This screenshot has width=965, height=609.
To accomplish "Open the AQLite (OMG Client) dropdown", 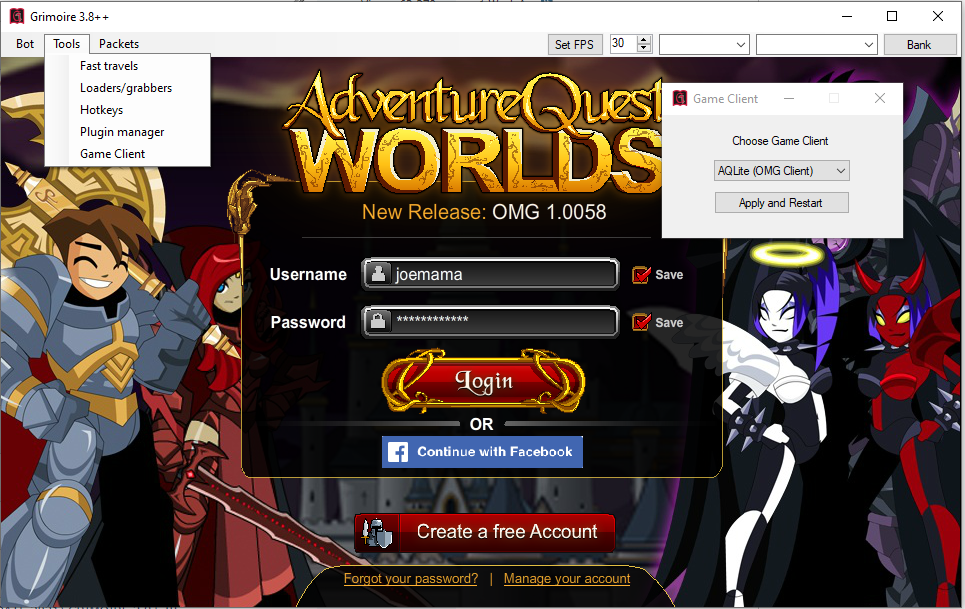I will pos(782,170).
